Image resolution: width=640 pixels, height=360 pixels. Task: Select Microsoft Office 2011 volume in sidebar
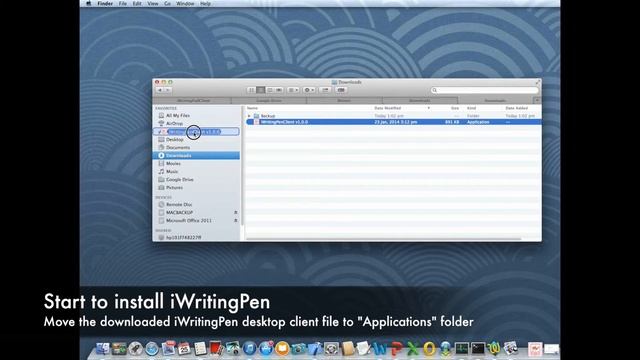(x=189, y=220)
